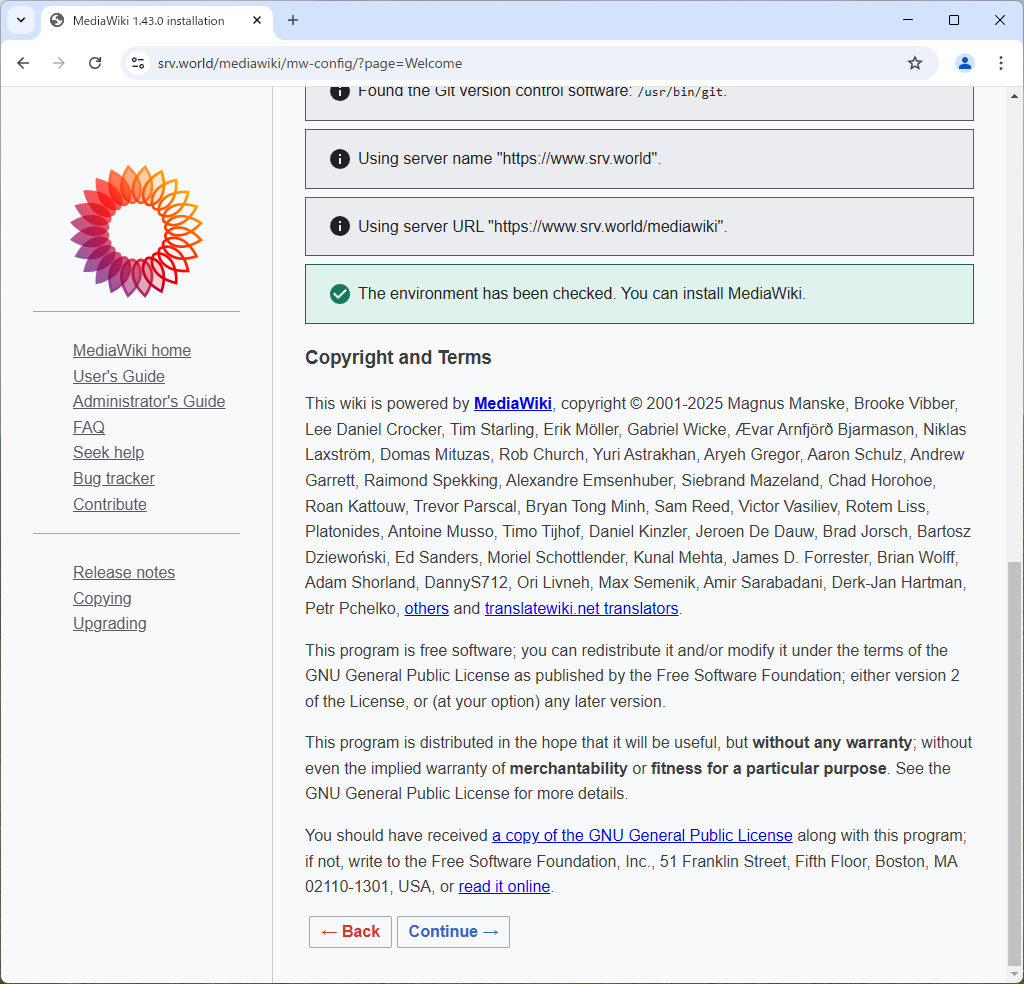Click the Using server name message text
Screen dimensions: 1024x984
click(509, 159)
